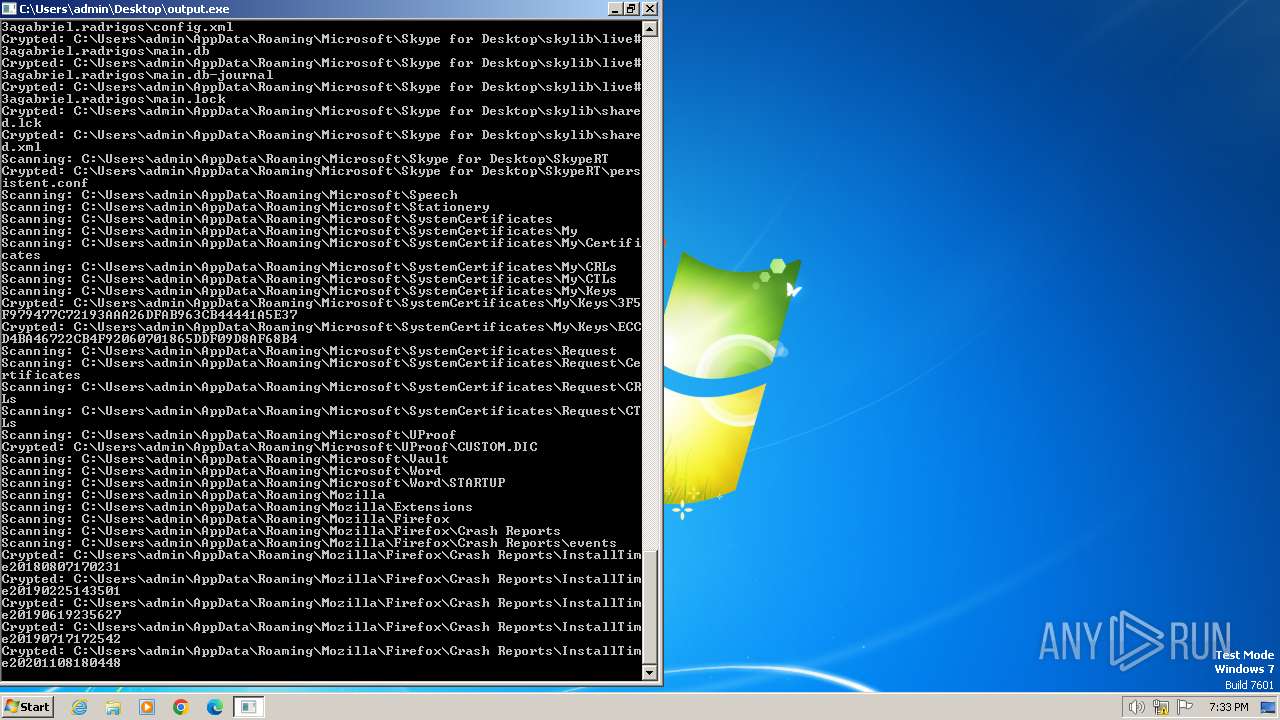This screenshot has width=1280, height=720.
Task: Open the Action Center flag icon
Action: pyautogui.click(x=1185, y=707)
